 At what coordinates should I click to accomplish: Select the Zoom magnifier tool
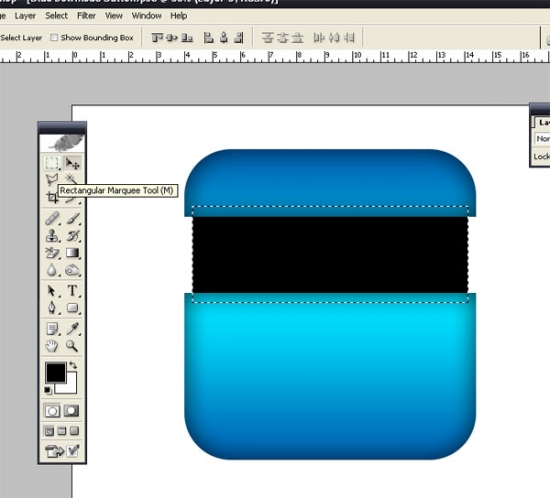tap(72, 346)
